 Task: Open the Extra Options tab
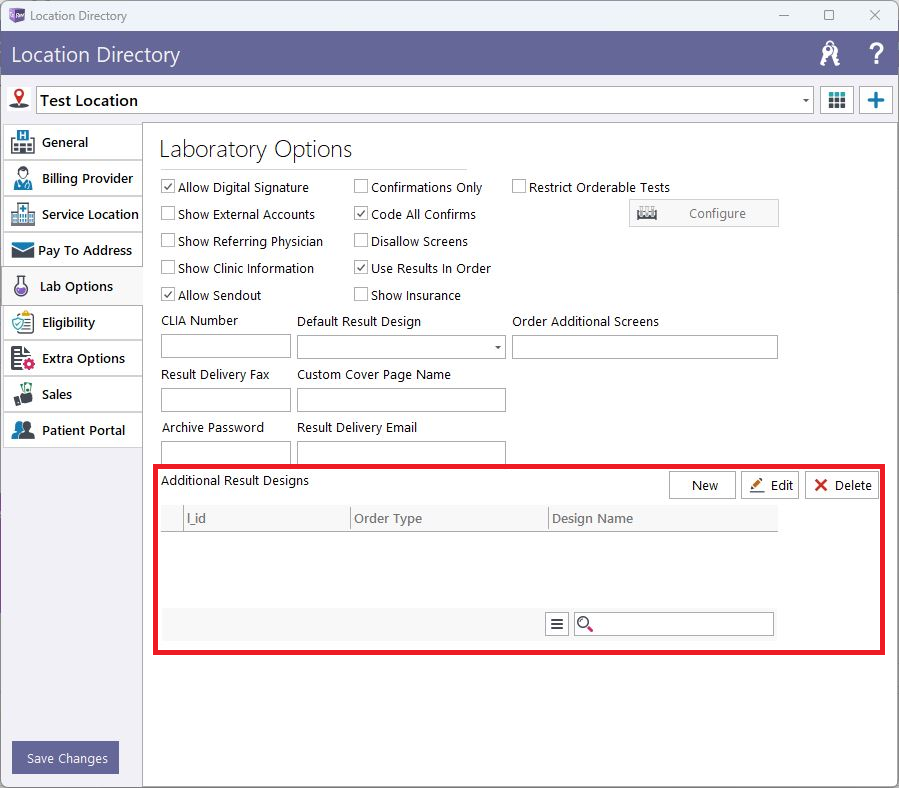73,358
